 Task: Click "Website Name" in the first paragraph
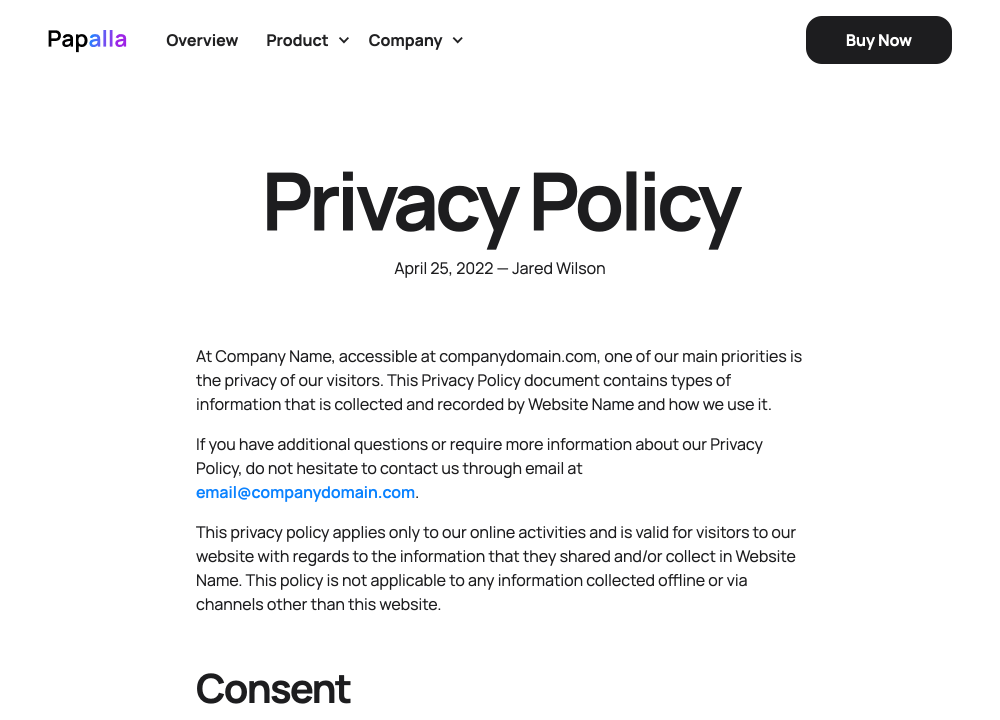581,404
